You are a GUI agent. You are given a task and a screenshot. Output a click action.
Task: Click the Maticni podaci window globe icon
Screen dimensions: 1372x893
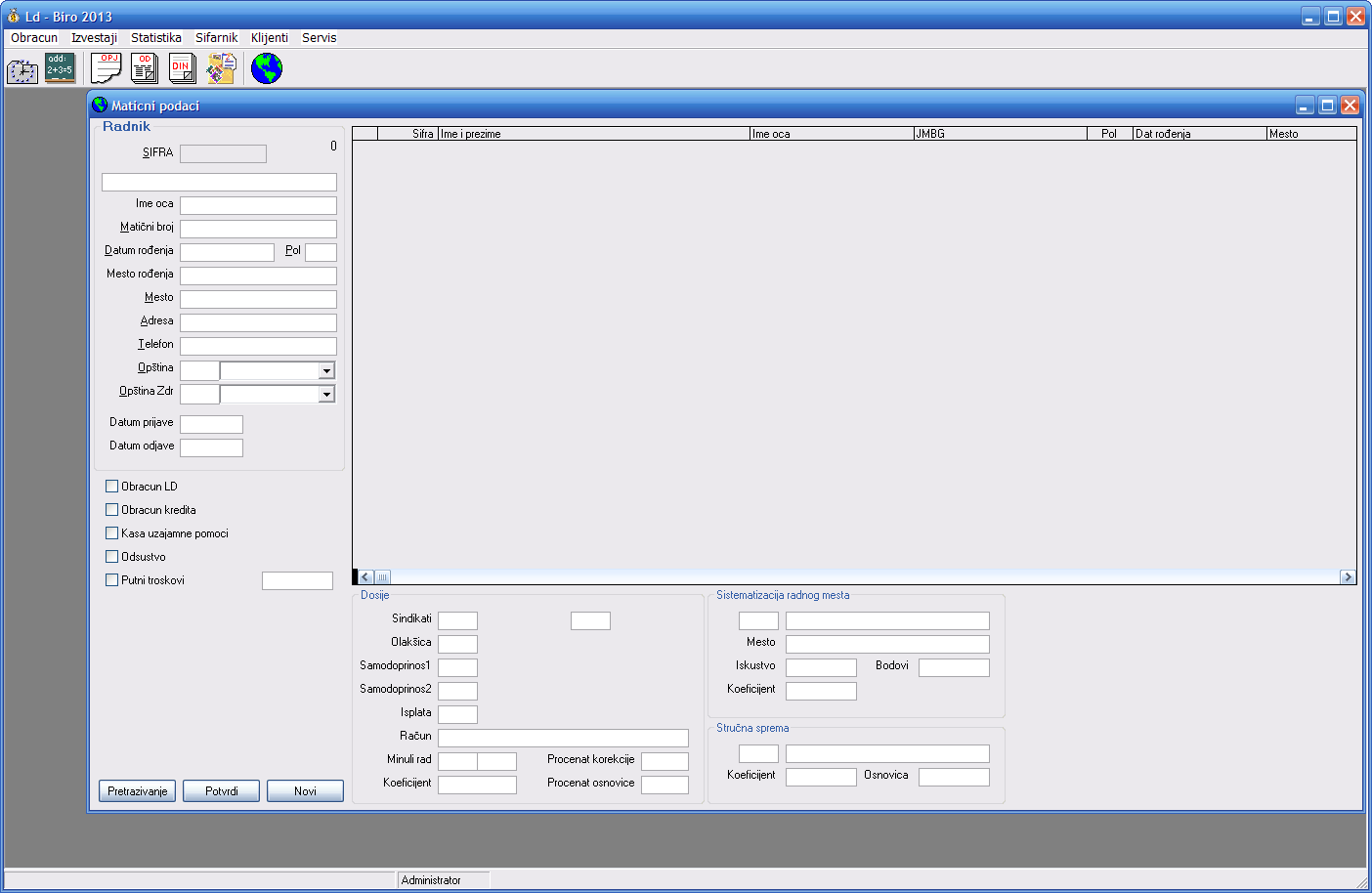pyautogui.click(x=100, y=106)
